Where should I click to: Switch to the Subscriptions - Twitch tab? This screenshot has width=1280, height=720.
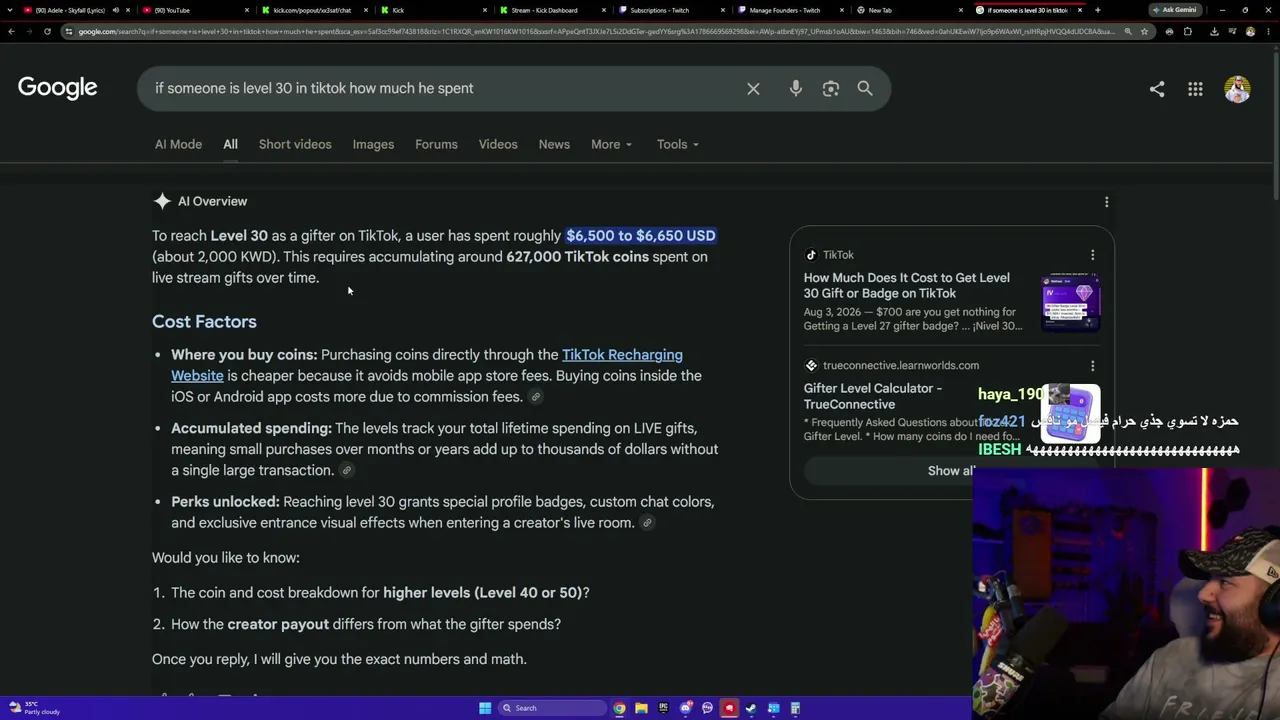(668, 10)
